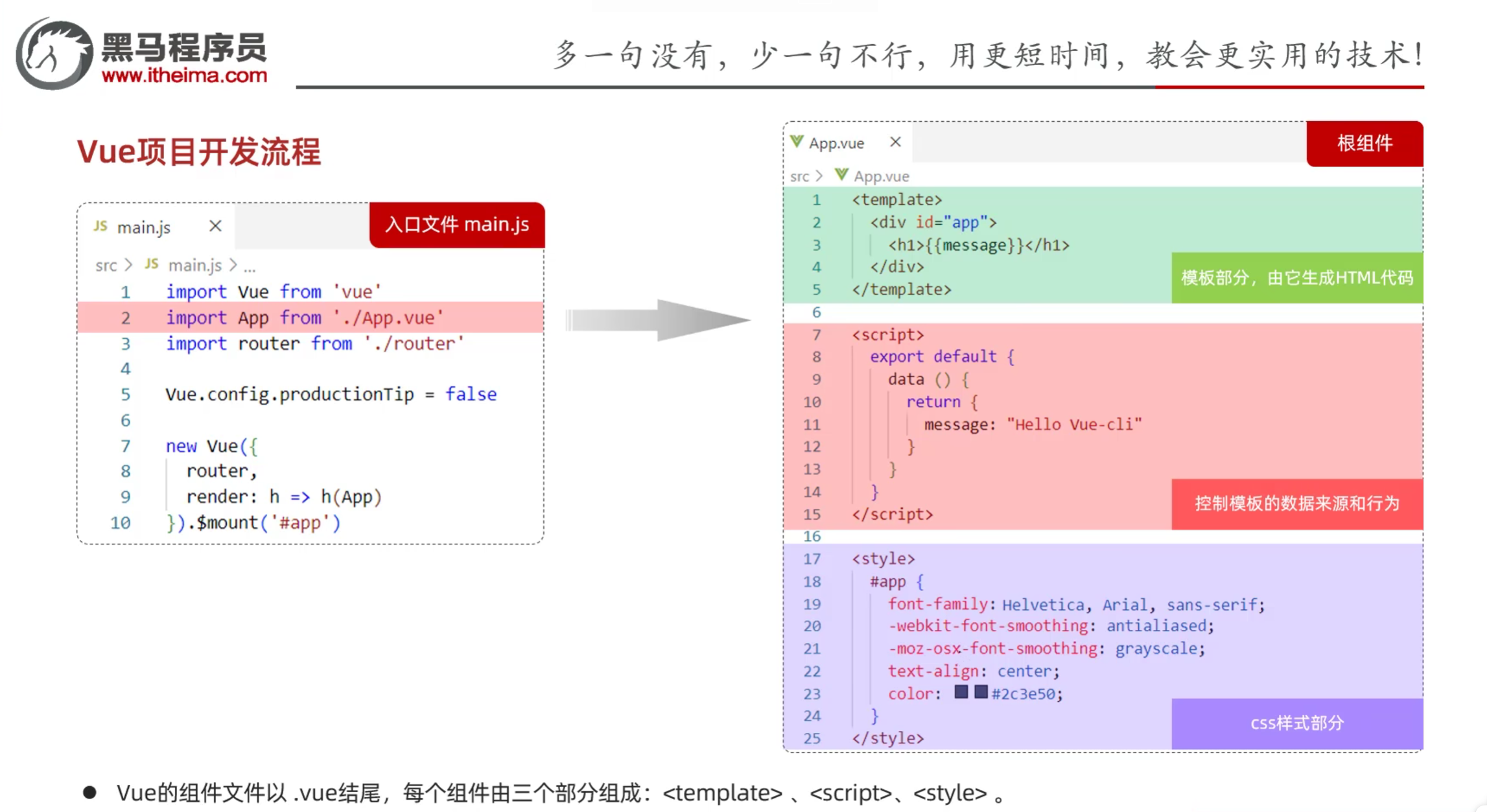Image resolution: width=1487 pixels, height=812 pixels.
Task: Click the itheima horse logo icon
Action: point(54,53)
